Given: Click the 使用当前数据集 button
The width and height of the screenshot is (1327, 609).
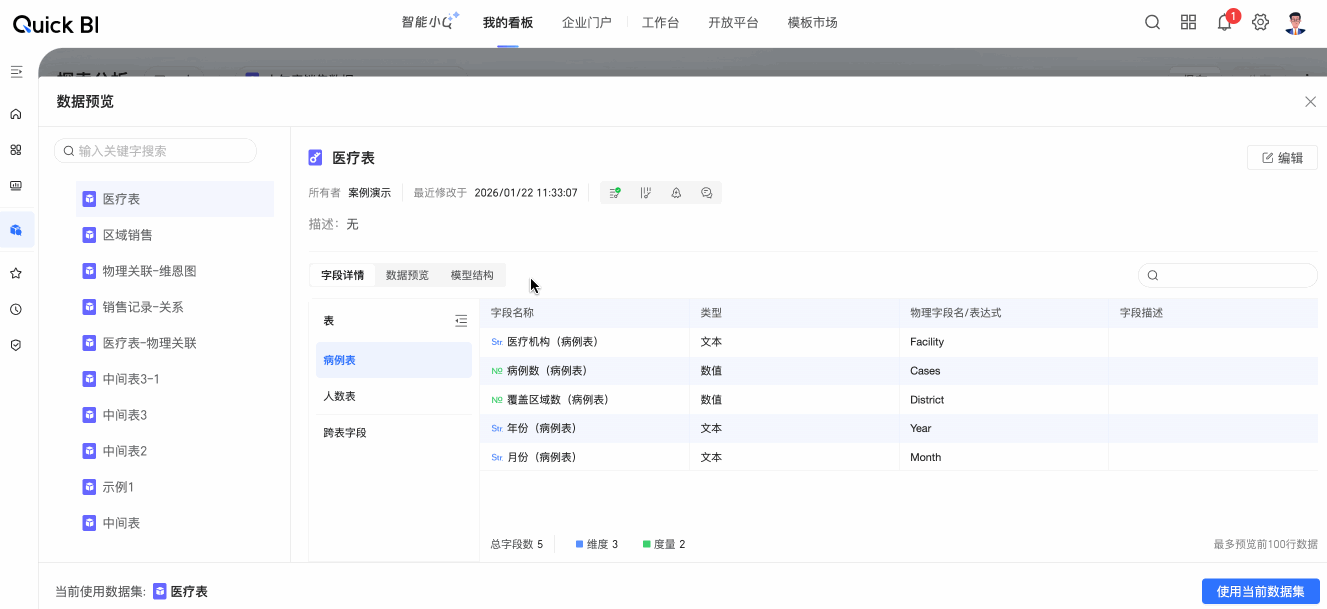Looking at the screenshot, I should [1260, 591].
